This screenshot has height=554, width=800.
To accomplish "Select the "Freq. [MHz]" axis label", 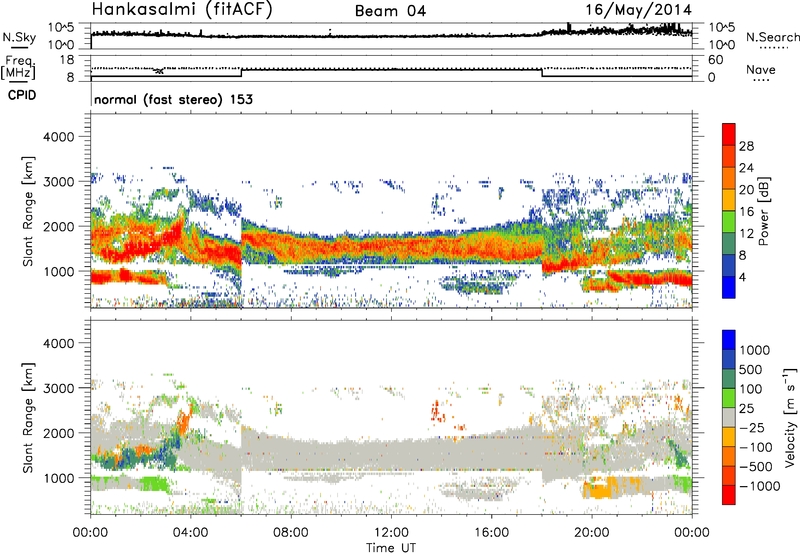I will pyautogui.click(x=18, y=68).
